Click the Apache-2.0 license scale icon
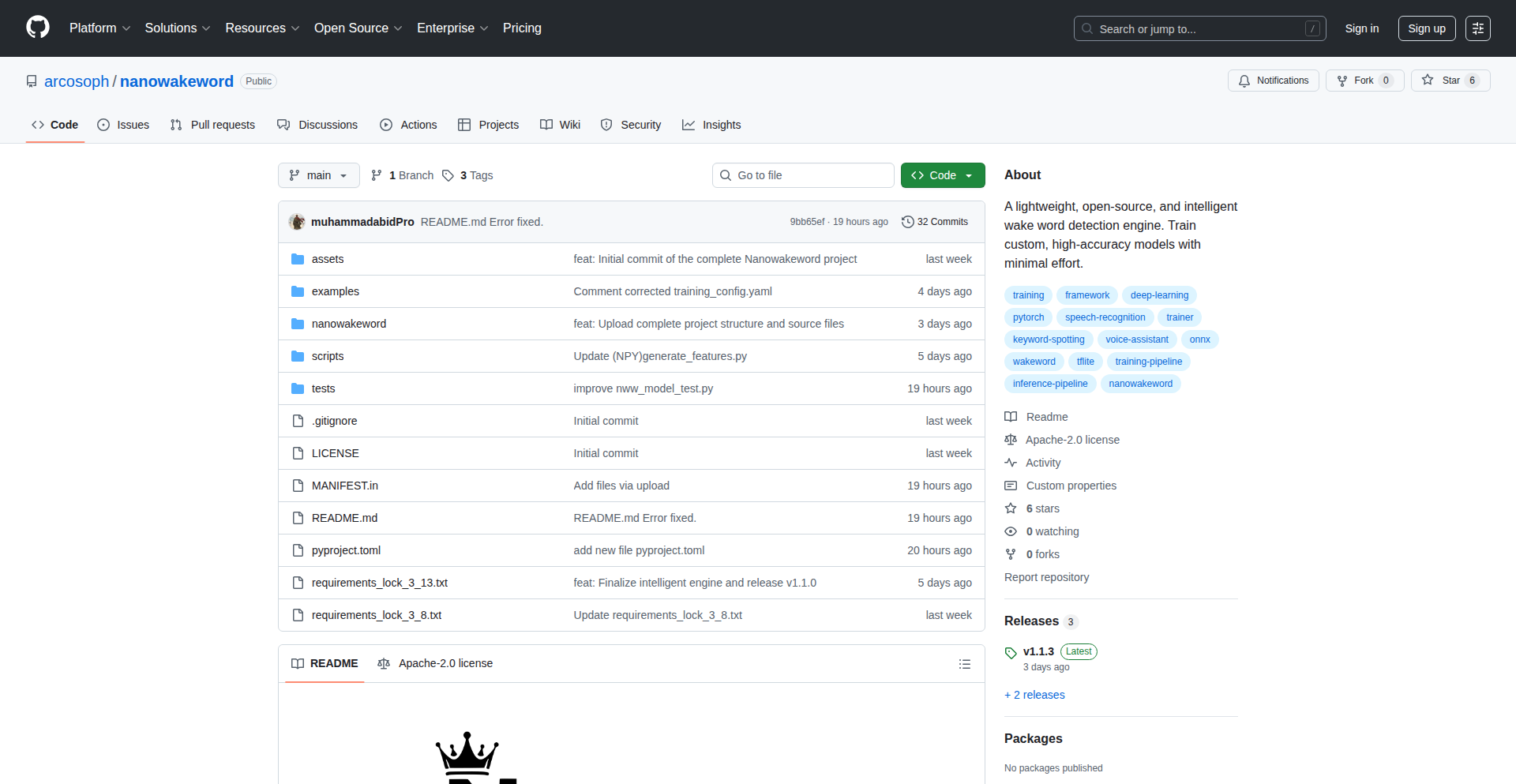1516x784 pixels. click(x=1011, y=440)
